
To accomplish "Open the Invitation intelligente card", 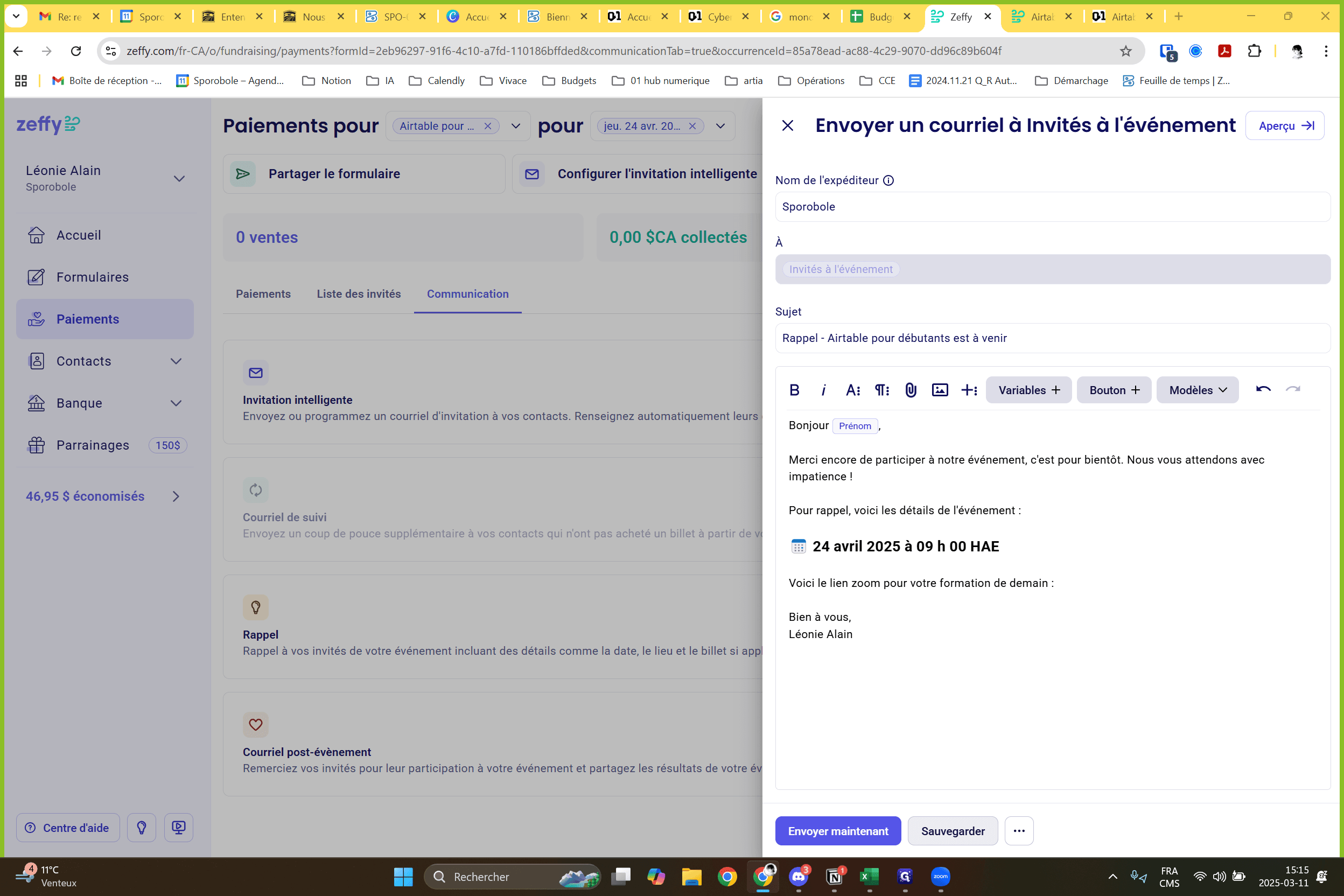I will point(493,392).
